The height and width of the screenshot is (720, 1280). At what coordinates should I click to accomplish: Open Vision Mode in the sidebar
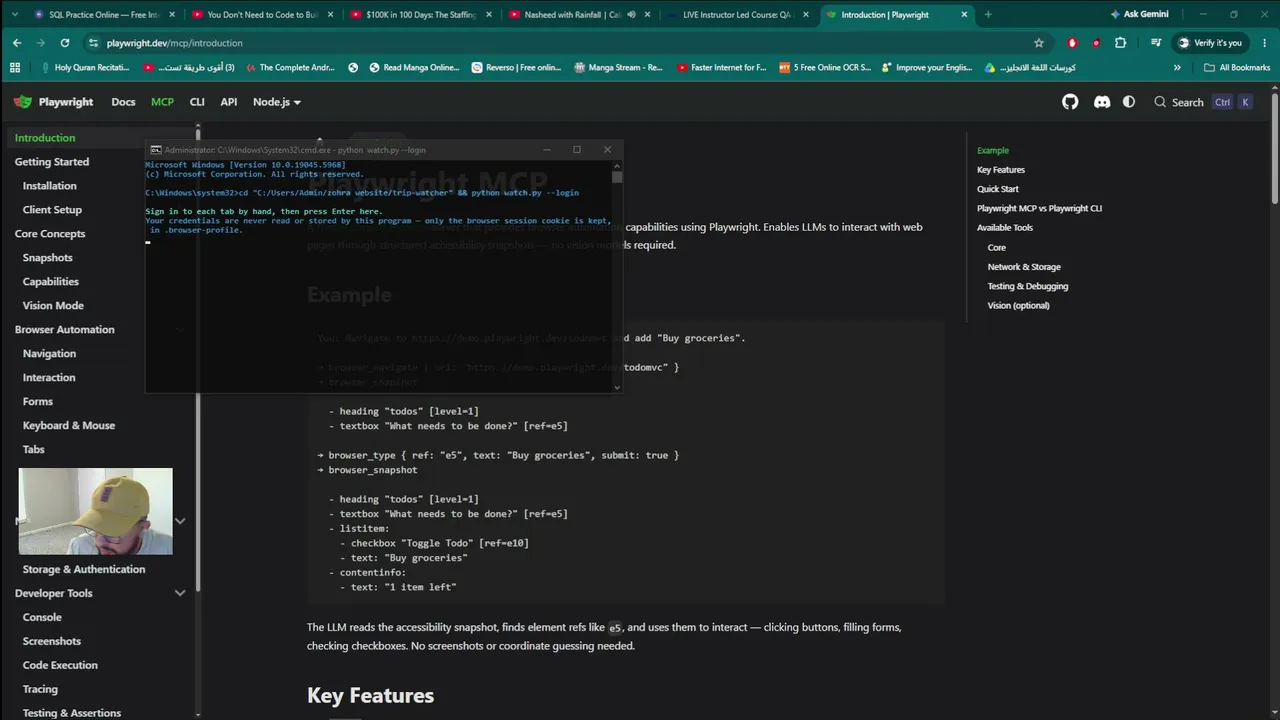coord(53,306)
